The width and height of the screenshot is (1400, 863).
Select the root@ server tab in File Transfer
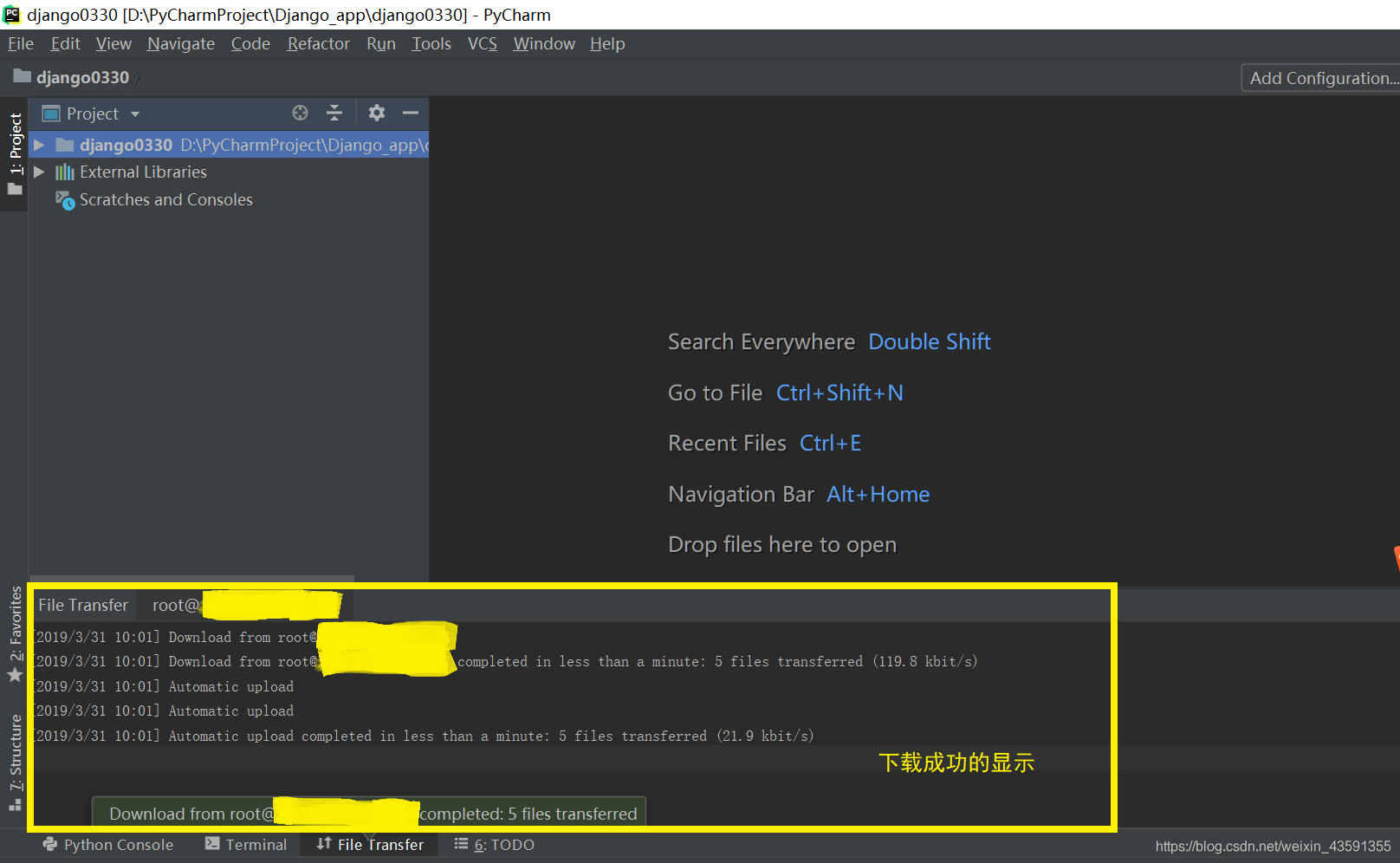click(x=247, y=605)
